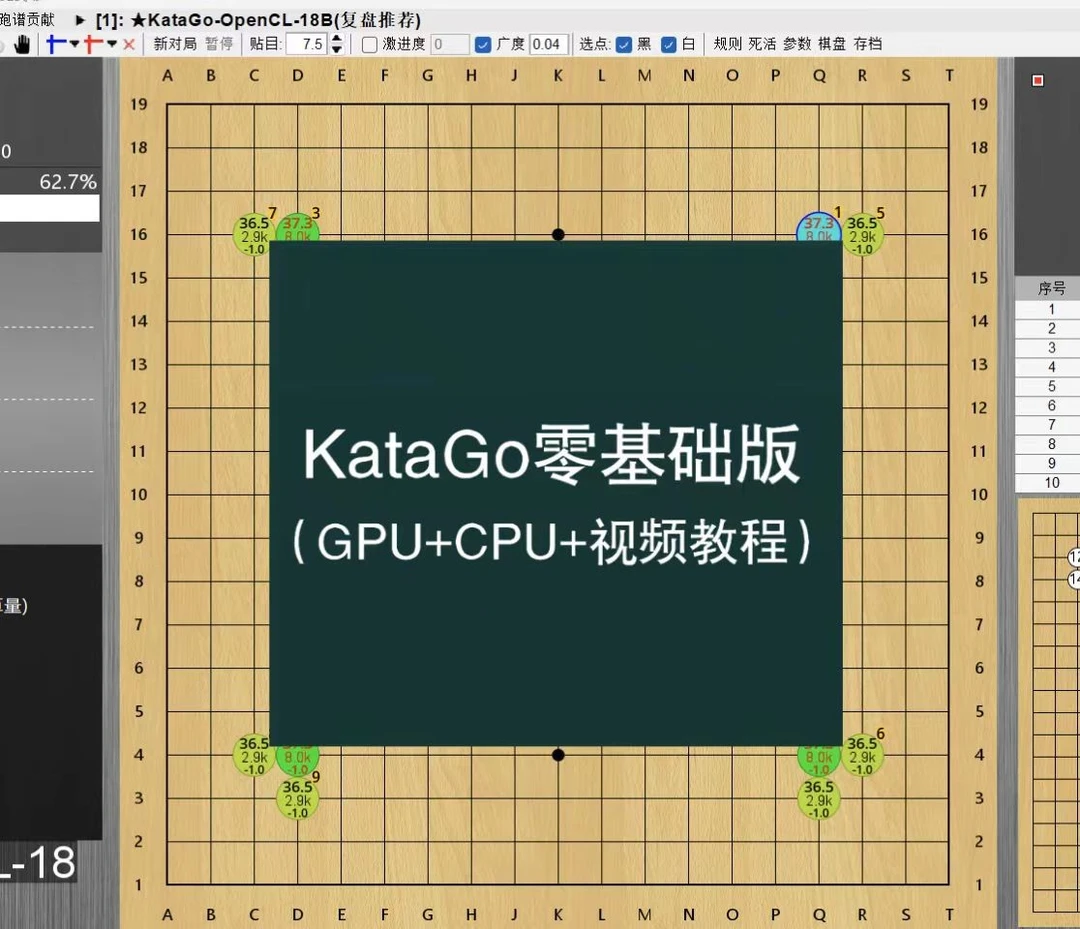Select the red cross marker tool

point(90,43)
